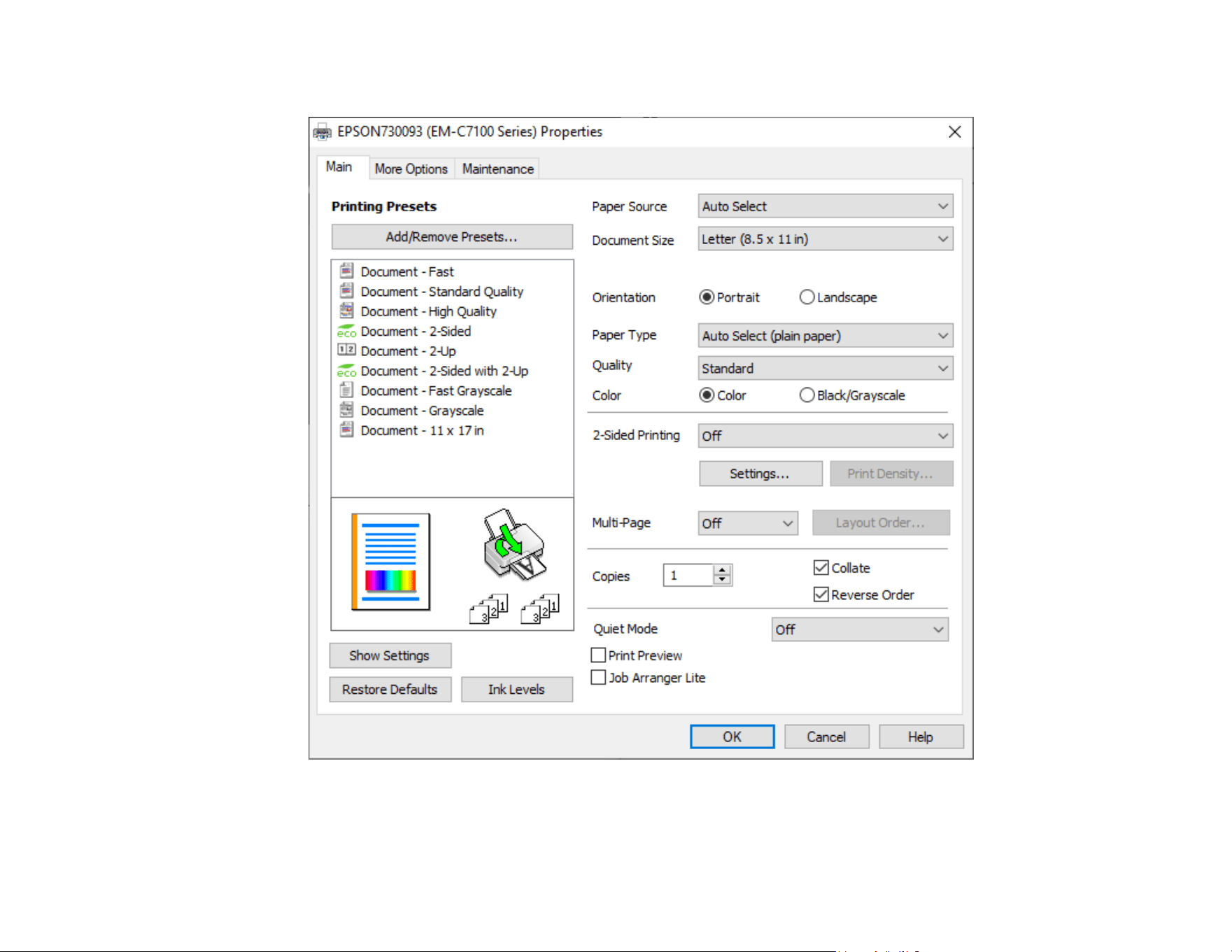
Task: Select the Document - 2-Up preset
Action: click(409, 351)
